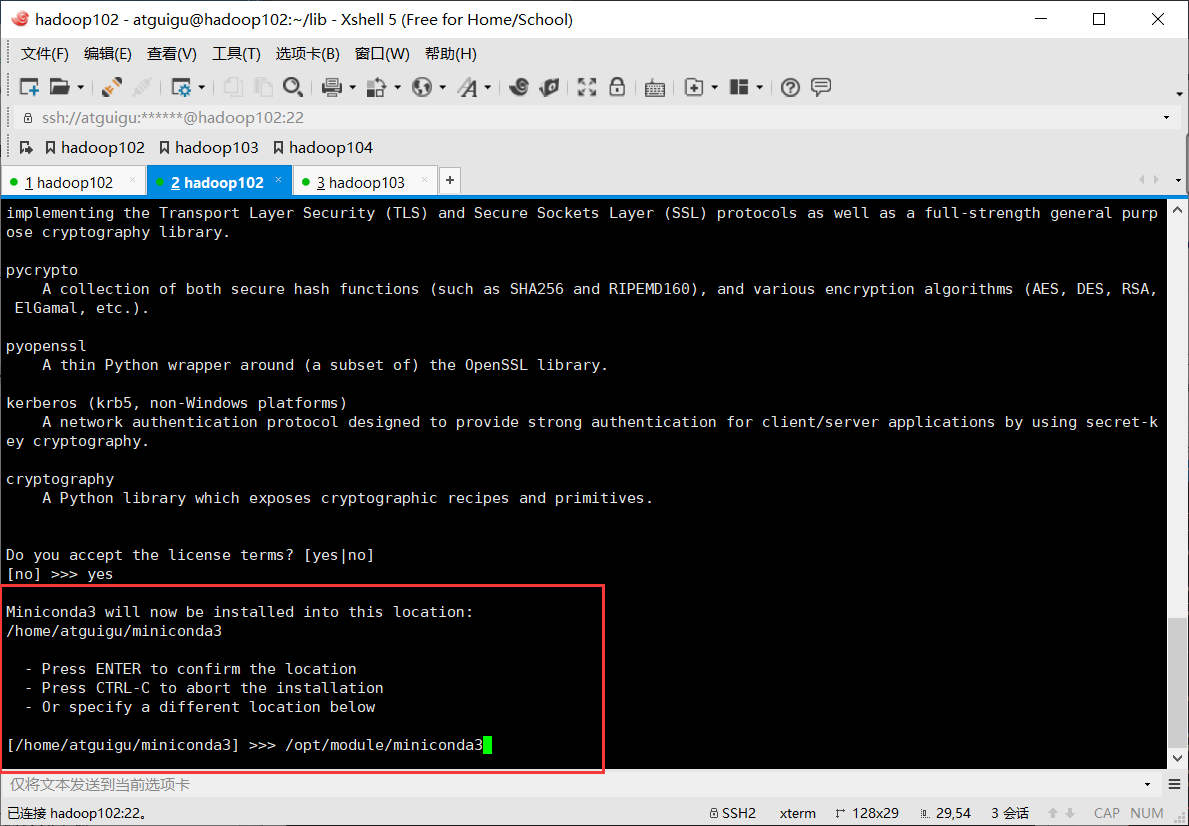Open the hadoop103 bookmark link
Screen dimensions: 1189x826
pos(209,147)
